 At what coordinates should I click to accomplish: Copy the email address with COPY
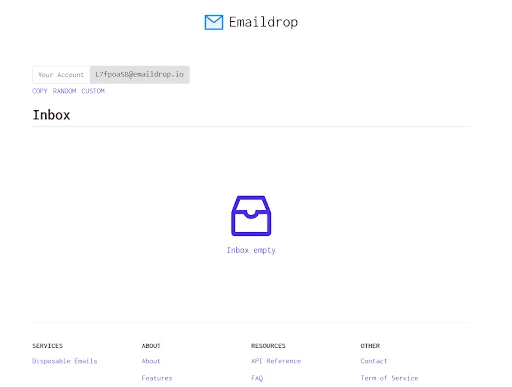point(40,91)
